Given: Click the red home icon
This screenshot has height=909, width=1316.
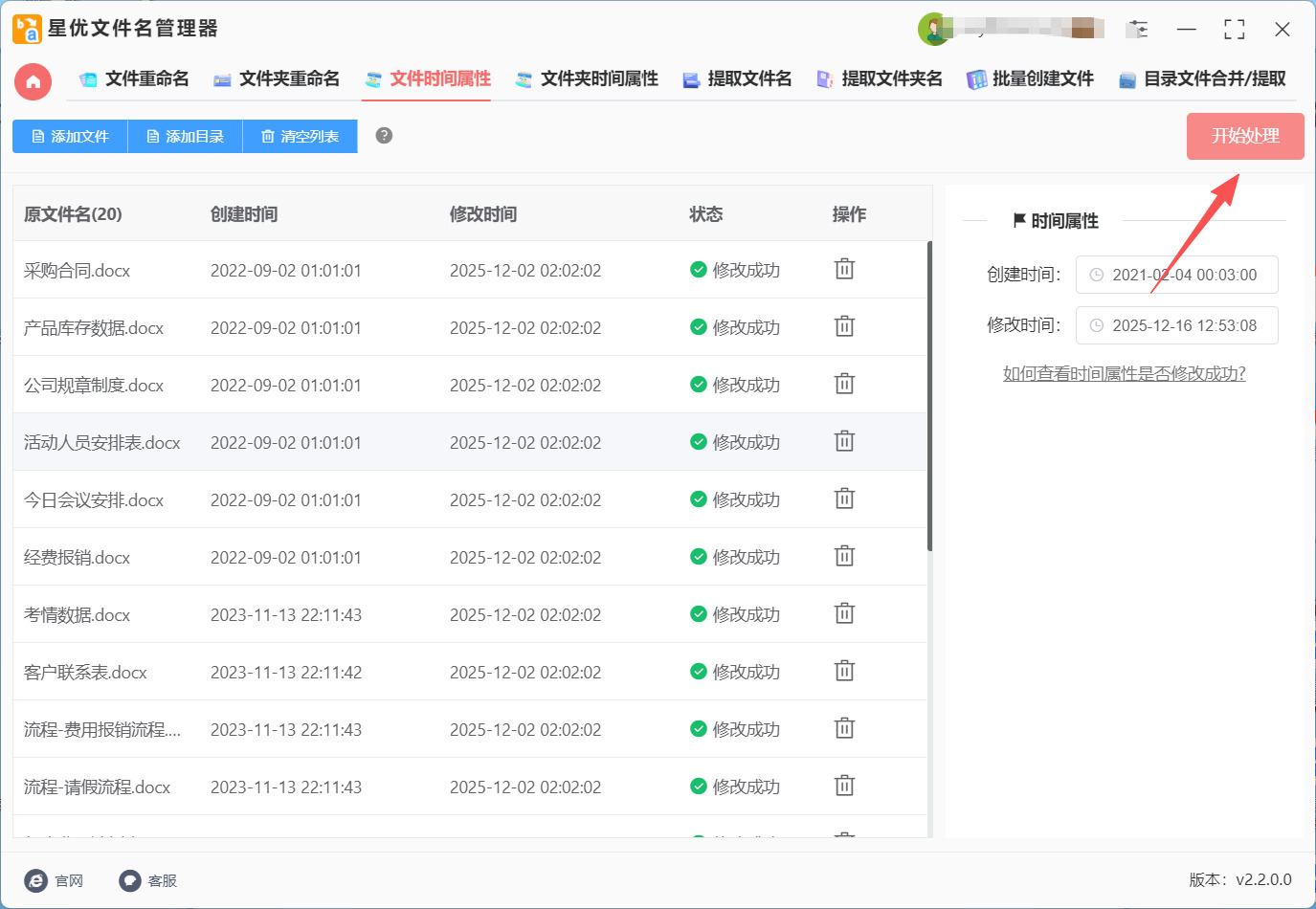Looking at the screenshot, I should point(33,81).
